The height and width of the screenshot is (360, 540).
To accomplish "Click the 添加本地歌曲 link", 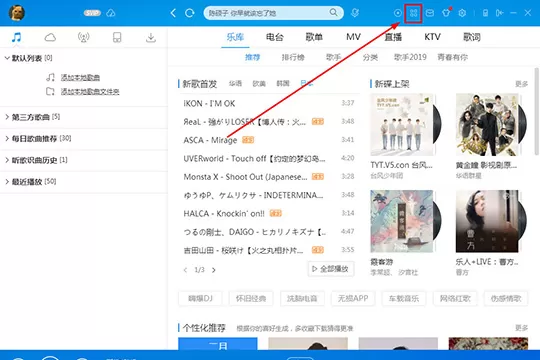I will [x=80, y=78].
